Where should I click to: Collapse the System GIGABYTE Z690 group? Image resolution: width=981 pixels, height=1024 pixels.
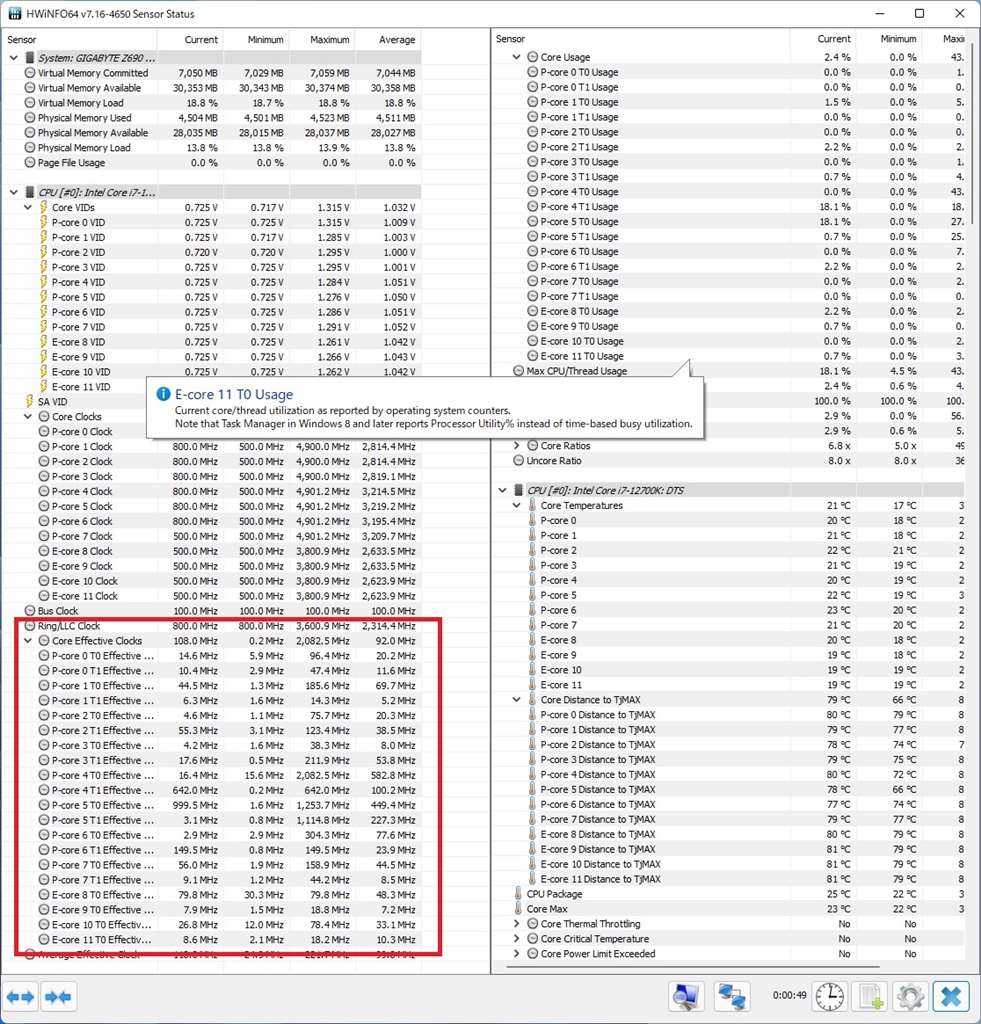[x=14, y=58]
